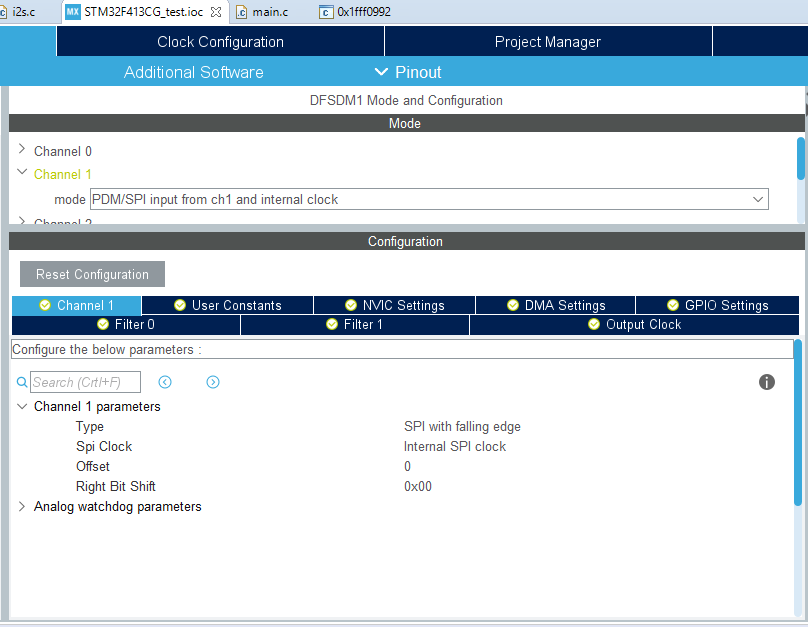Click green check icon on Filter 0 tab
The height and width of the screenshot is (627, 808).
(x=103, y=324)
